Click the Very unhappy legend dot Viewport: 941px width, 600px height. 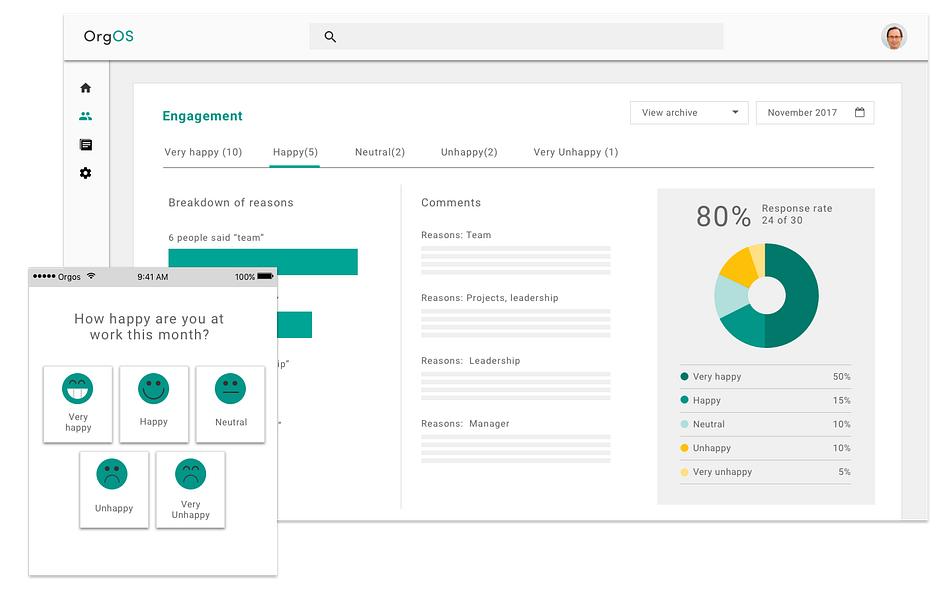tap(684, 472)
